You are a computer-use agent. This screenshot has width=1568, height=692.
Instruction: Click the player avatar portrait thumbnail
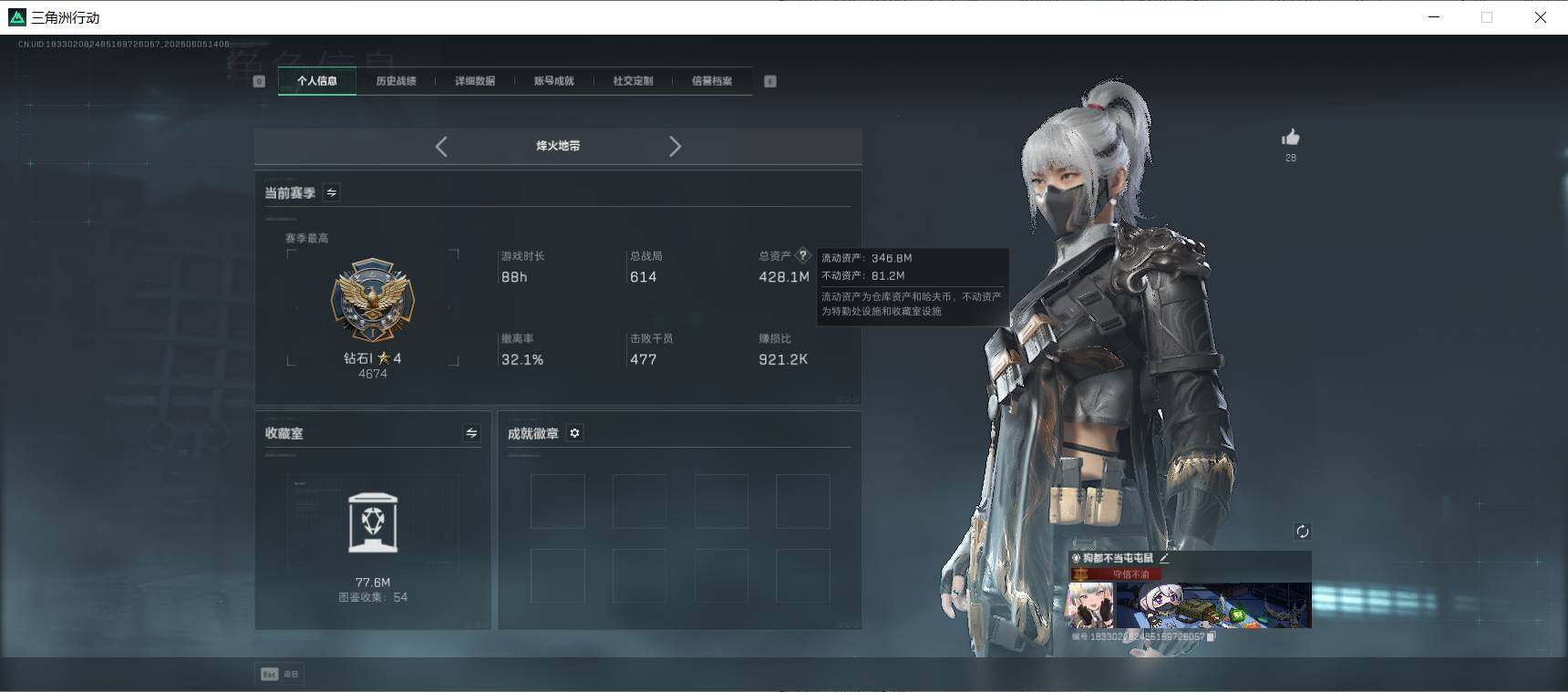tap(1091, 604)
